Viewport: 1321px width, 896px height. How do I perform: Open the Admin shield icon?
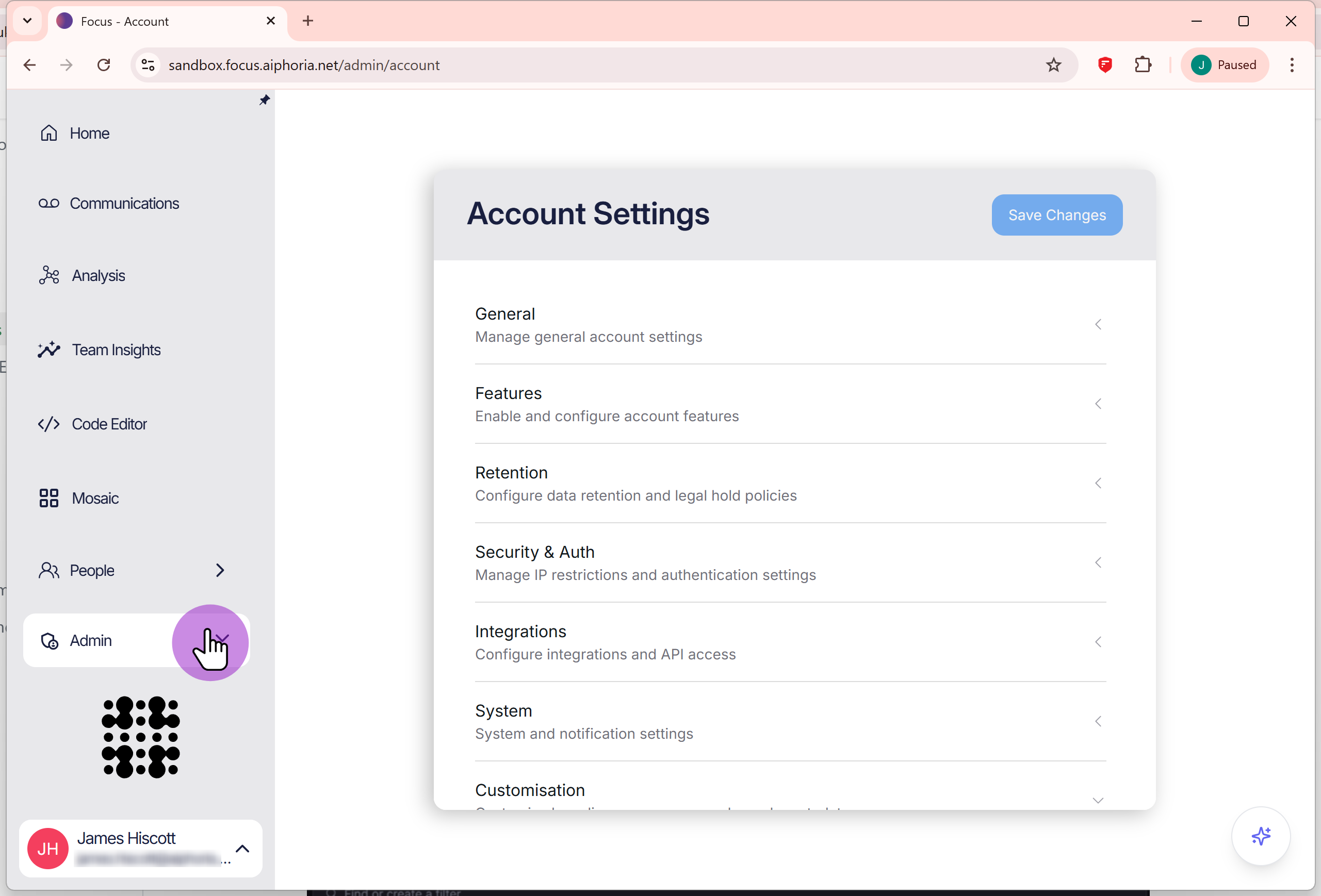pyautogui.click(x=49, y=640)
